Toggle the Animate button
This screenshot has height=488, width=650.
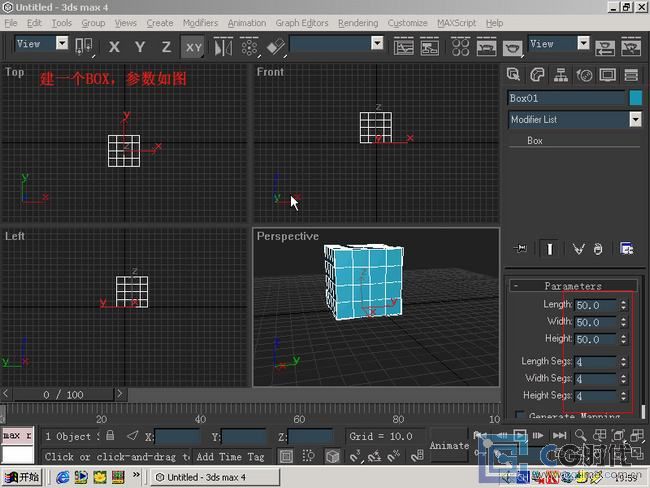pos(449,446)
